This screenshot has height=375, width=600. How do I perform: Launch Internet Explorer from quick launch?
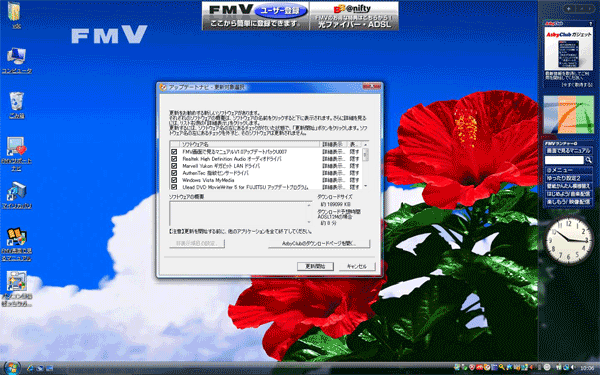point(30,368)
